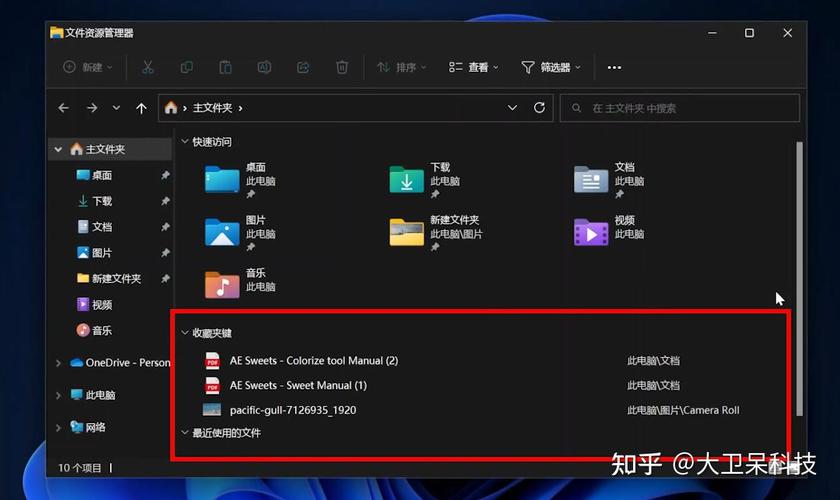Open the 排序 sort dropdown

(x=402, y=67)
